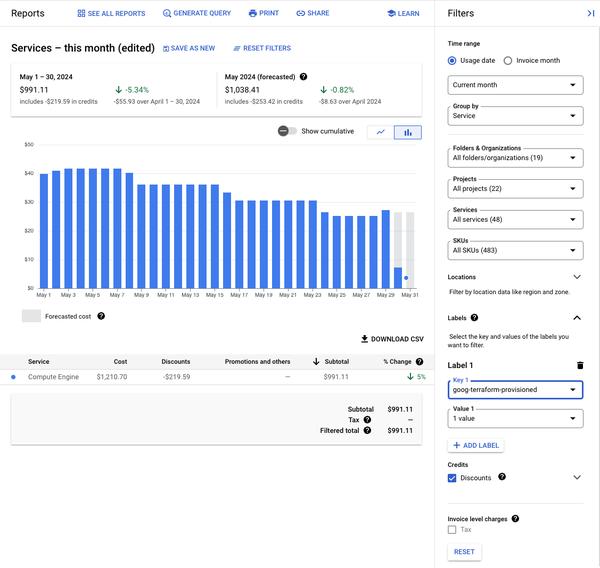Open Key 1 label dropdown
The width and height of the screenshot is (600, 568).
(x=515, y=390)
